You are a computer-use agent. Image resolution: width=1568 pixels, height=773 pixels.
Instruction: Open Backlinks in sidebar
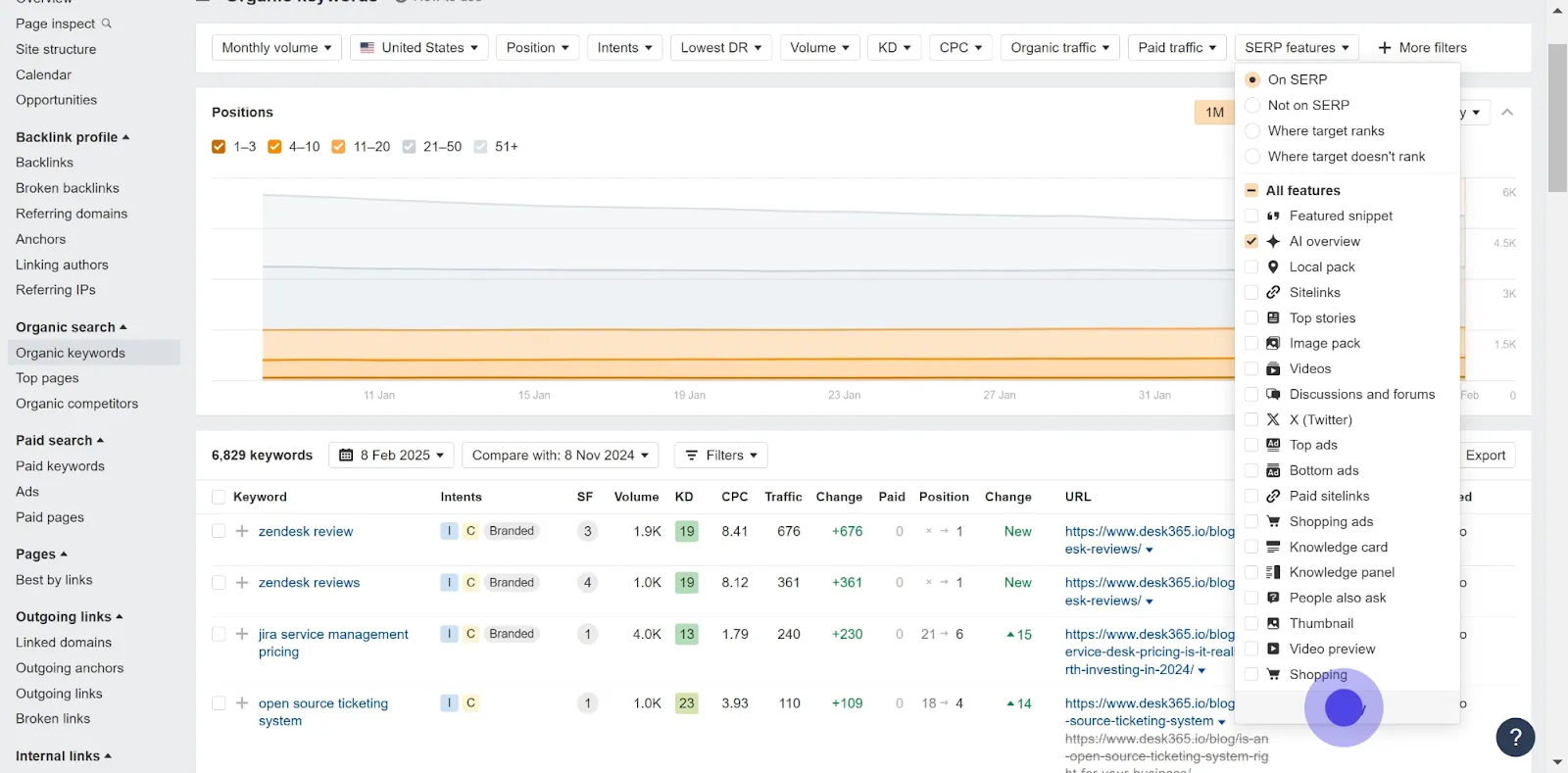(44, 163)
